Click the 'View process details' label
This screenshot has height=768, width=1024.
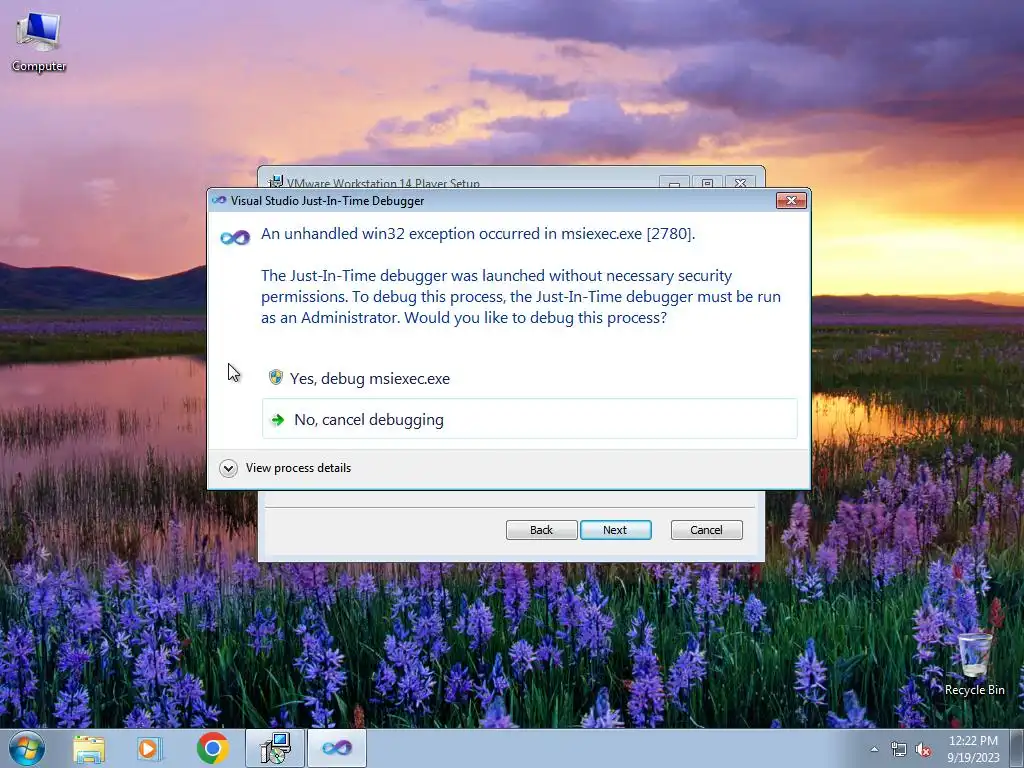coord(298,468)
